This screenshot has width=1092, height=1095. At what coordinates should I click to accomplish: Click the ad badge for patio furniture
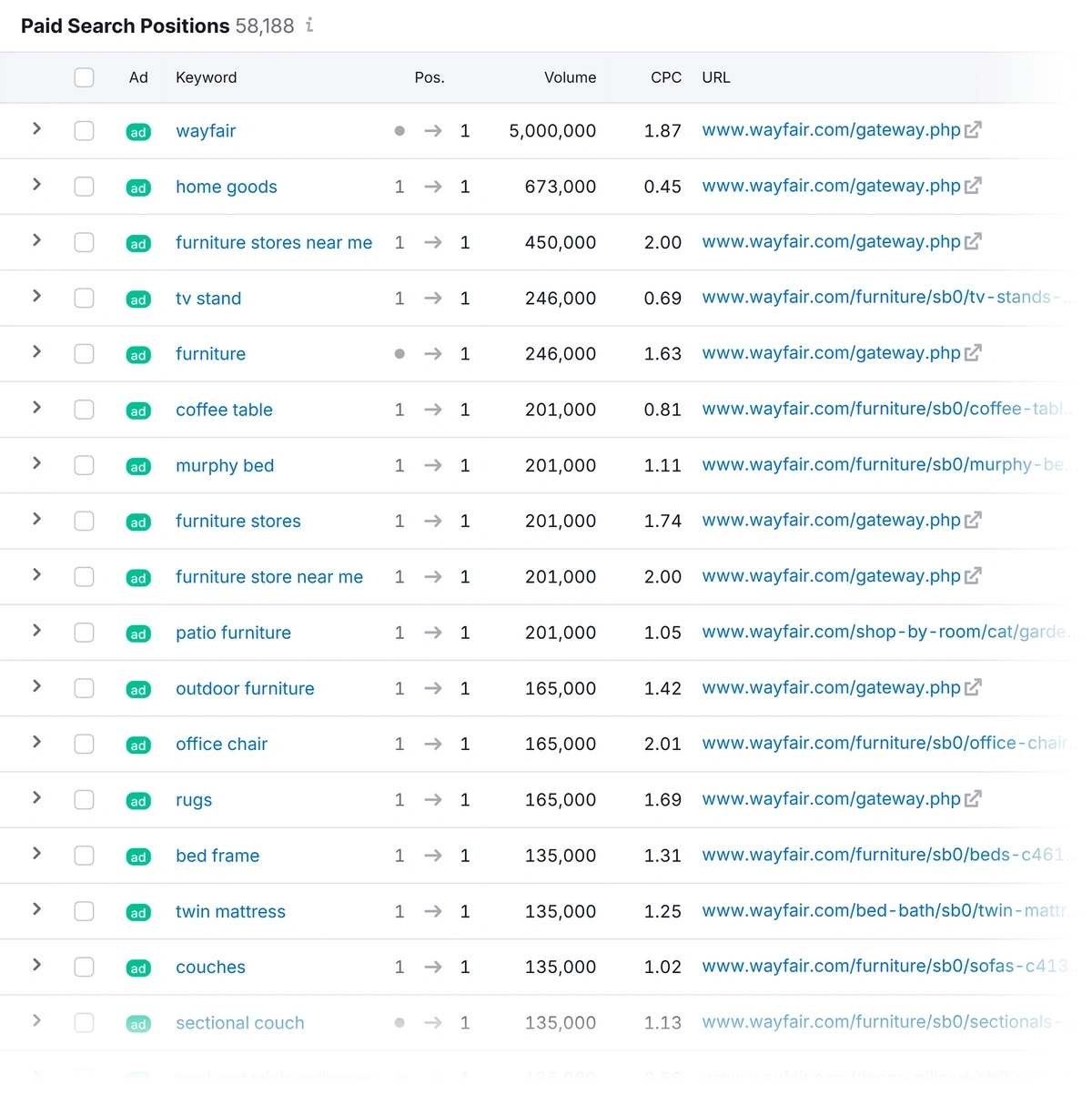tap(138, 634)
